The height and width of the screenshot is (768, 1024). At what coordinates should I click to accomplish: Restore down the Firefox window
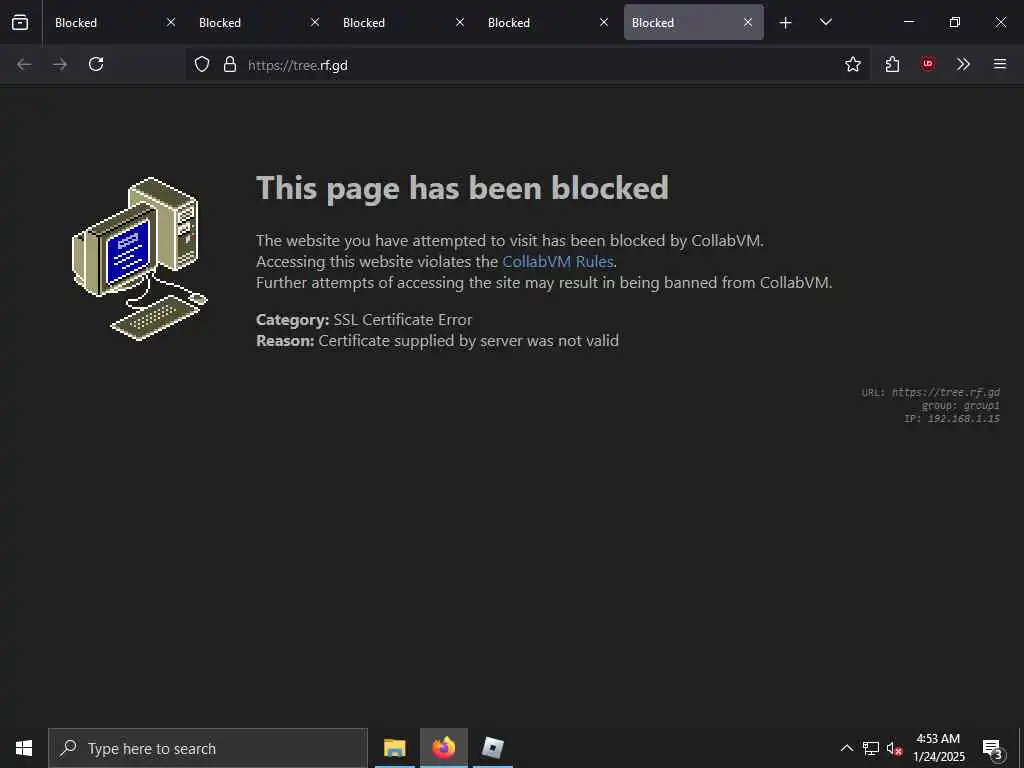click(x=954, y=22)
